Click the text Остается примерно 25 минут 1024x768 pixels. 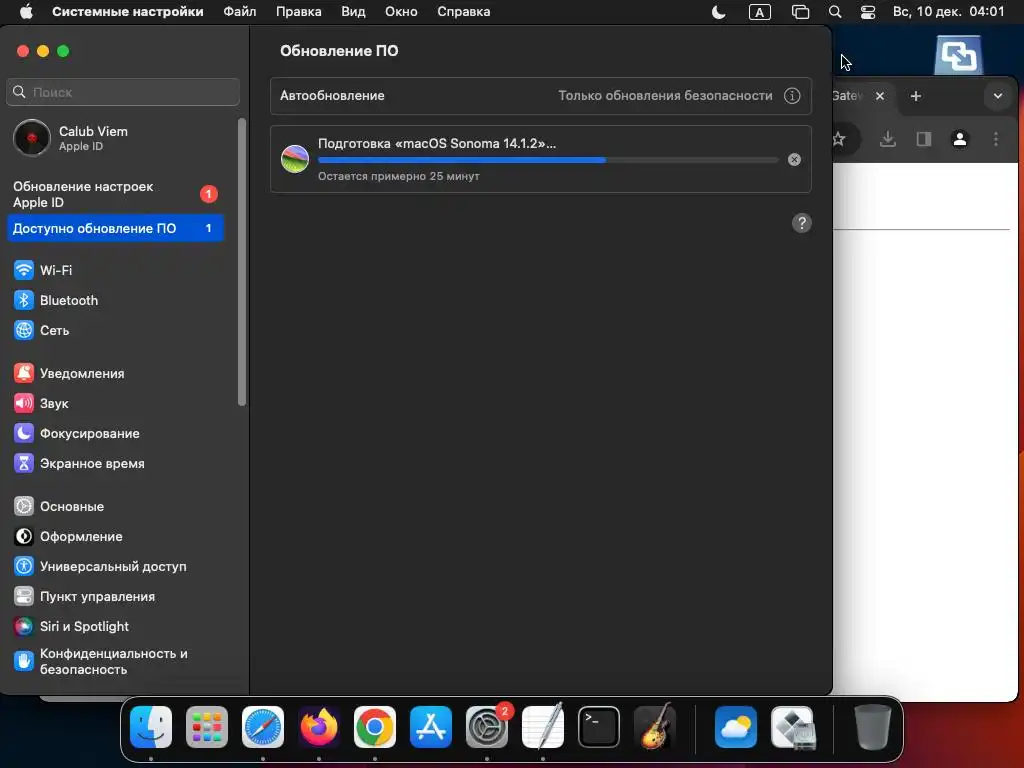398,176
